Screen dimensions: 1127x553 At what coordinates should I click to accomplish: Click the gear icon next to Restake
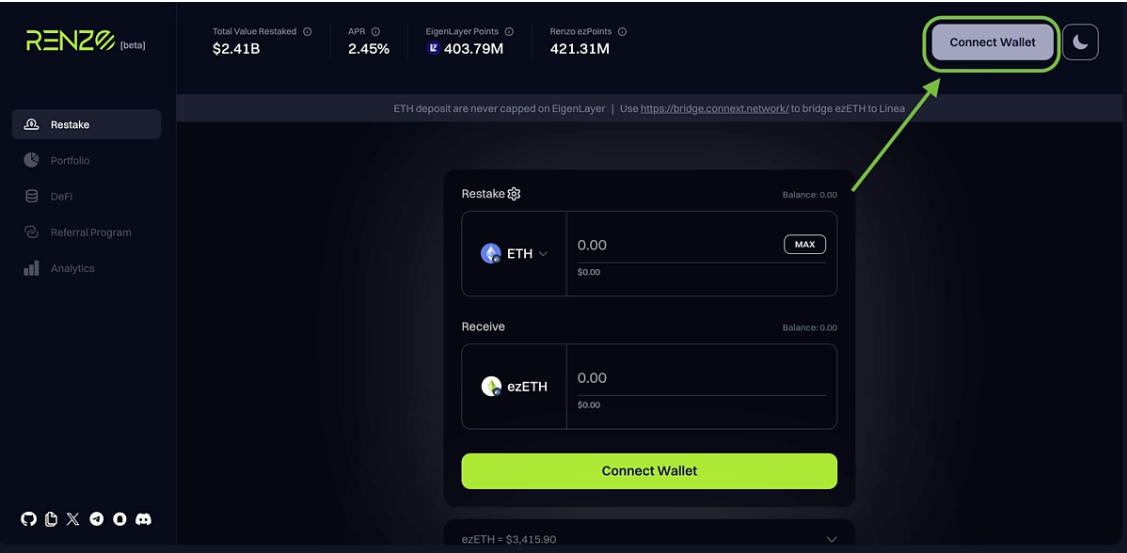pyautogui.click(x=514, y=194)
